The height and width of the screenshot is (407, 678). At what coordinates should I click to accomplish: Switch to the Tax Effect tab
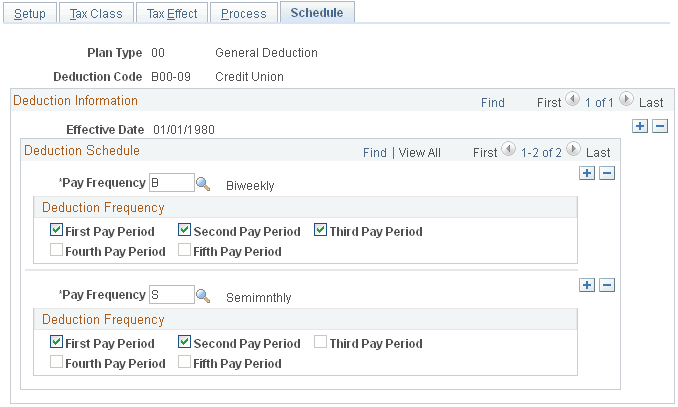click(172, 13)
